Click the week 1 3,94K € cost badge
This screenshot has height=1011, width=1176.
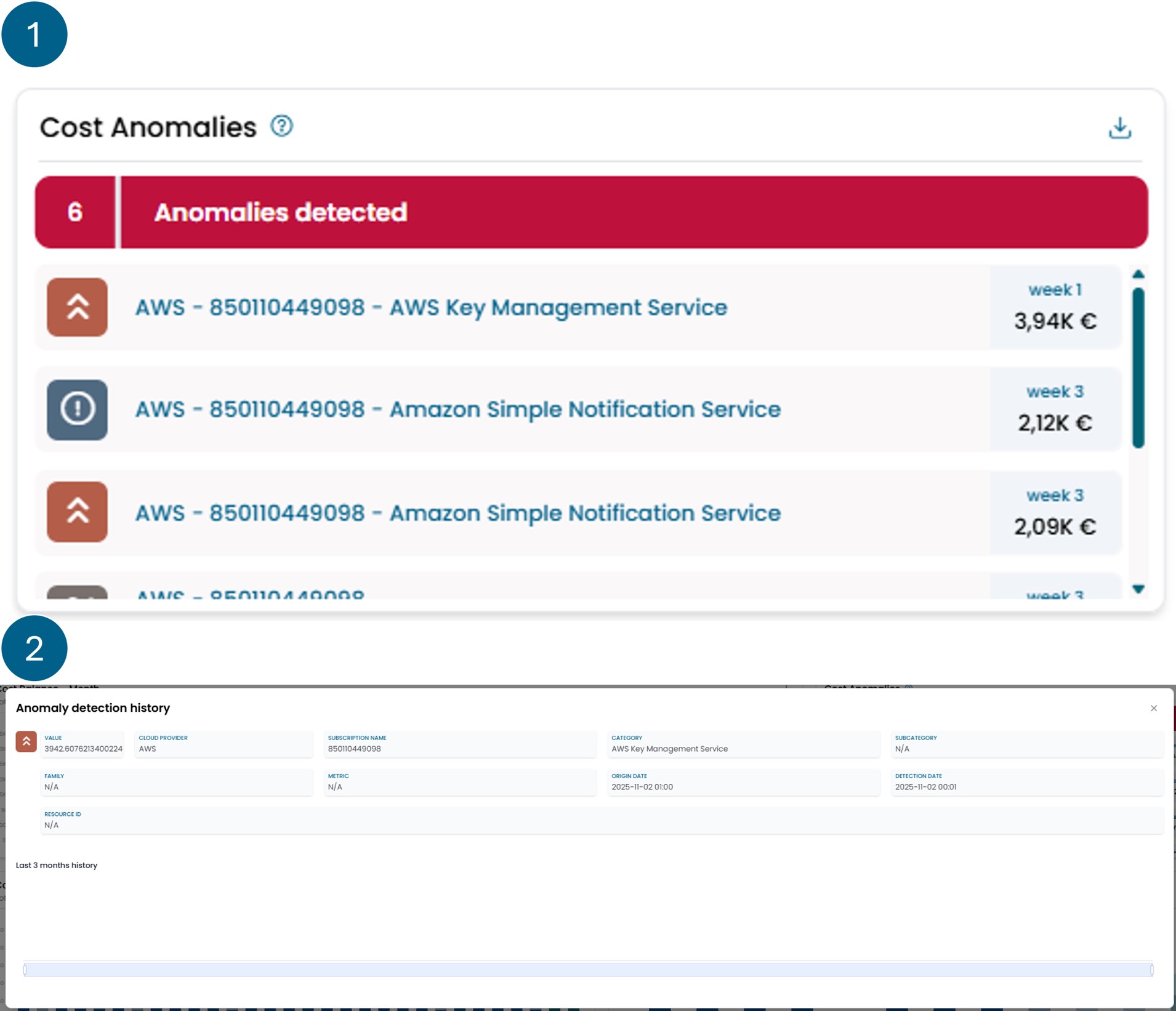(1055, 307)
